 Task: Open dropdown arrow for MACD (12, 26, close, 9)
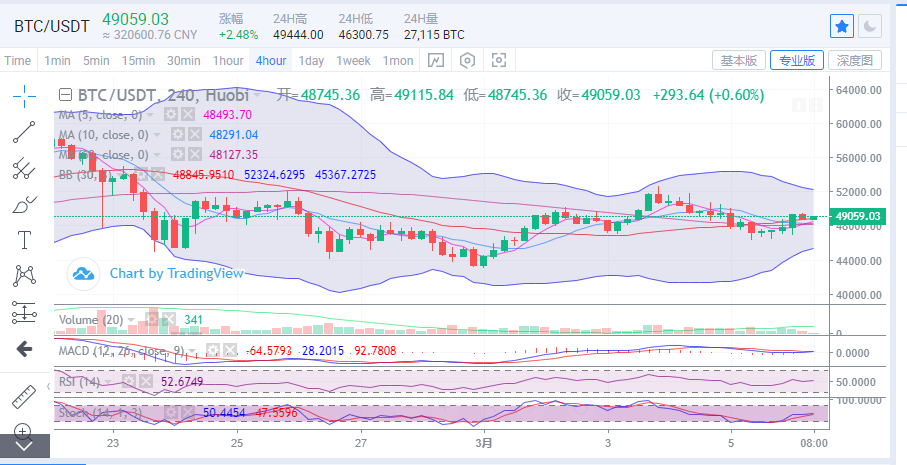pyautogui.click(x=193, y=351)
